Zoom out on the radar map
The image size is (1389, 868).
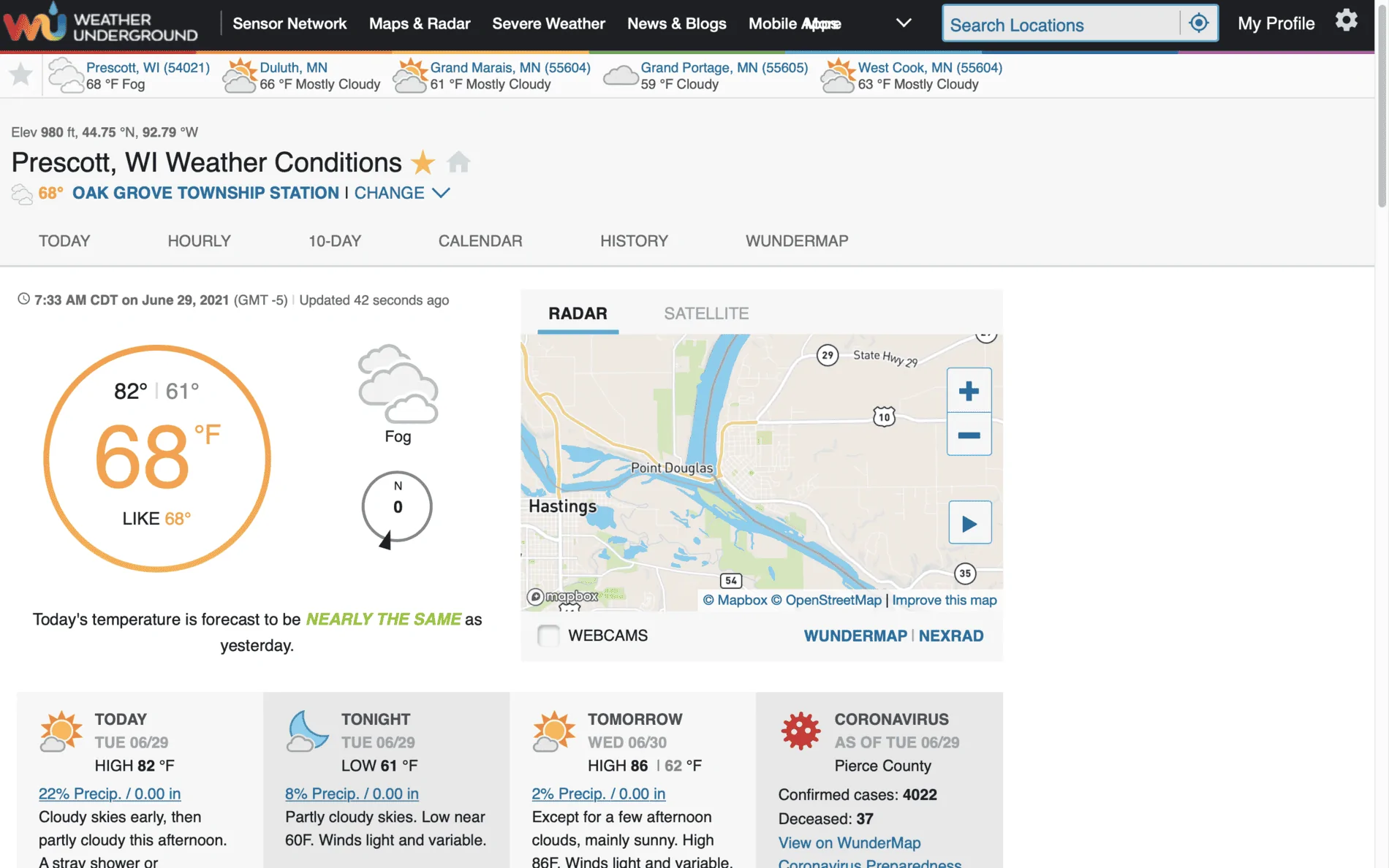click(x=969, y=435)
